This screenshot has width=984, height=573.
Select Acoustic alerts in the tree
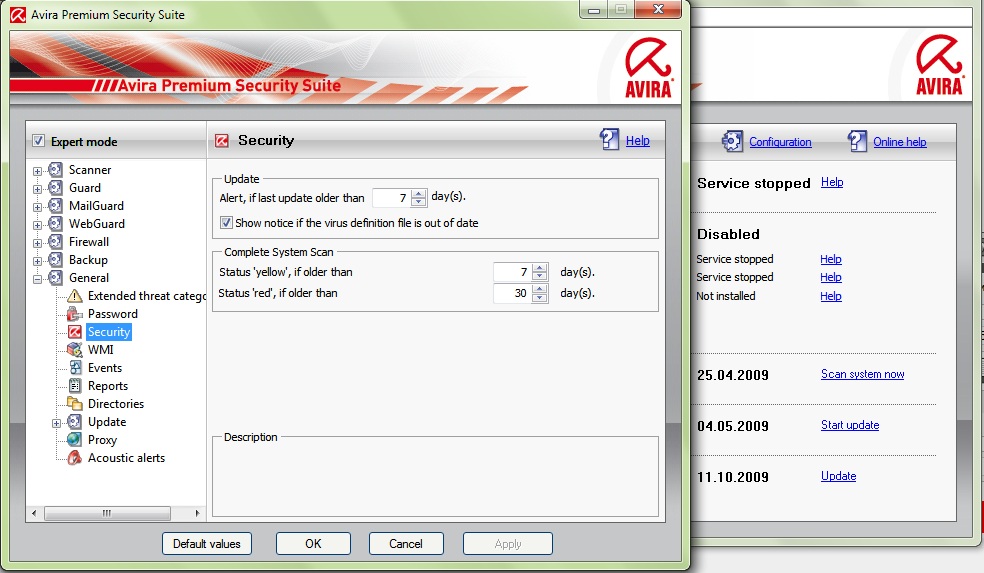(x=126, y=458)
